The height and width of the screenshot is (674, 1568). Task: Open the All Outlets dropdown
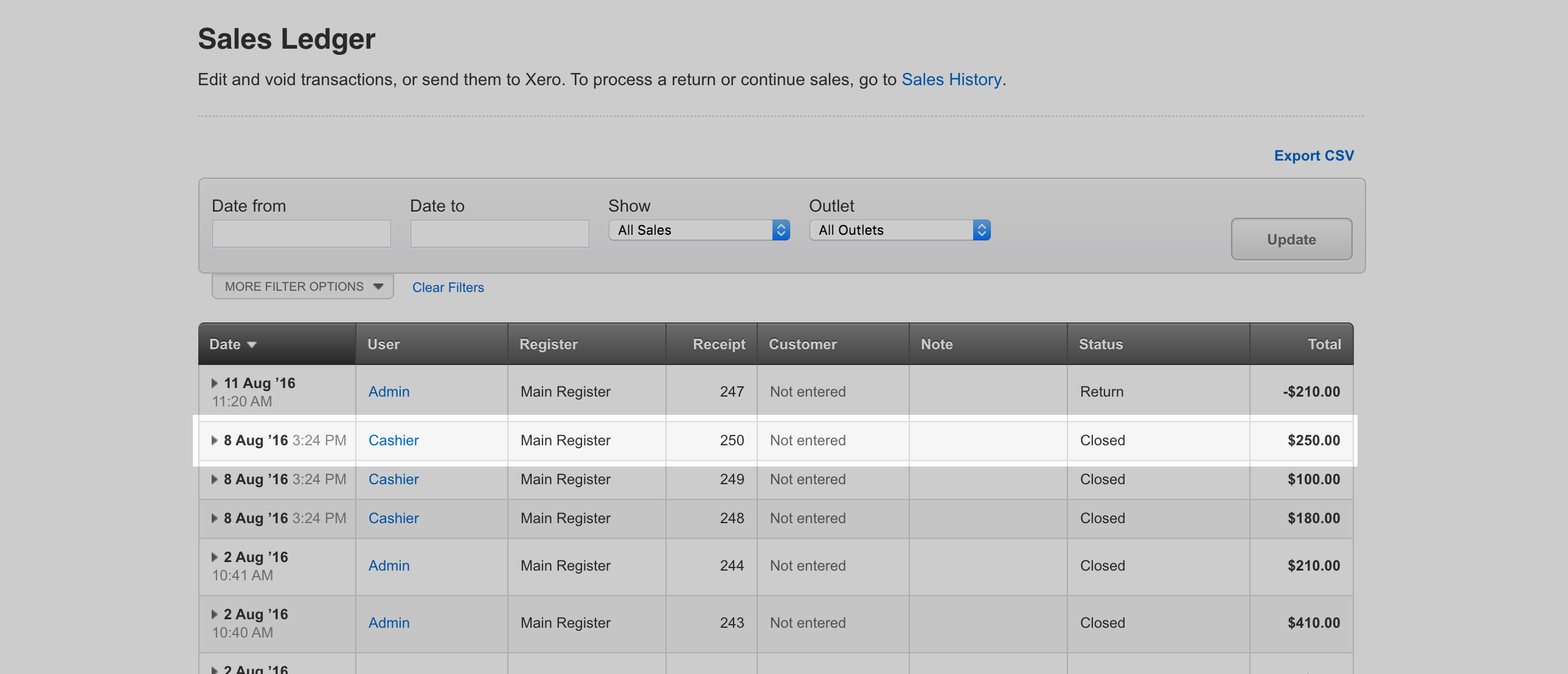pos(899,230)
